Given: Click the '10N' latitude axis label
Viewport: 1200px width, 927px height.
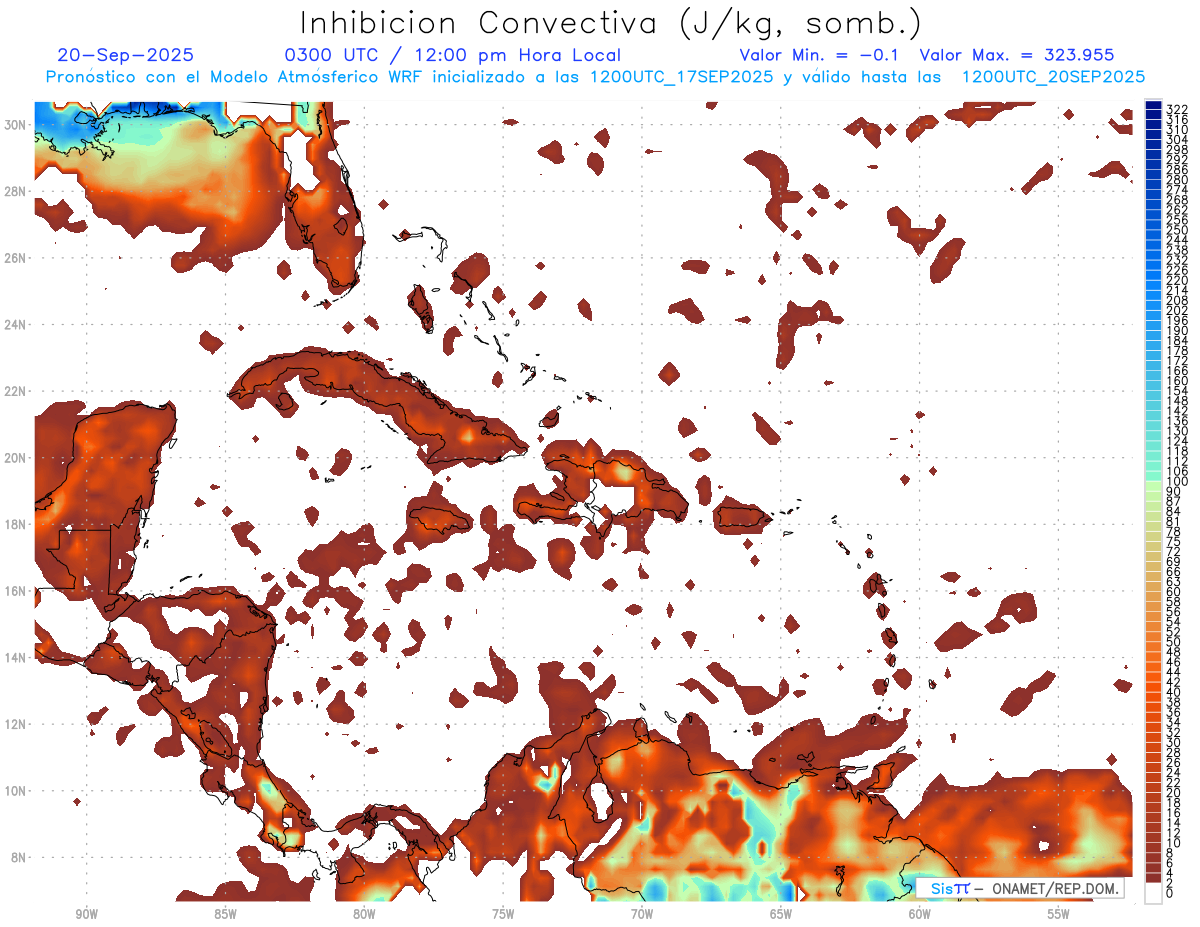Looking at the screenshot, I should click(17, 791).
